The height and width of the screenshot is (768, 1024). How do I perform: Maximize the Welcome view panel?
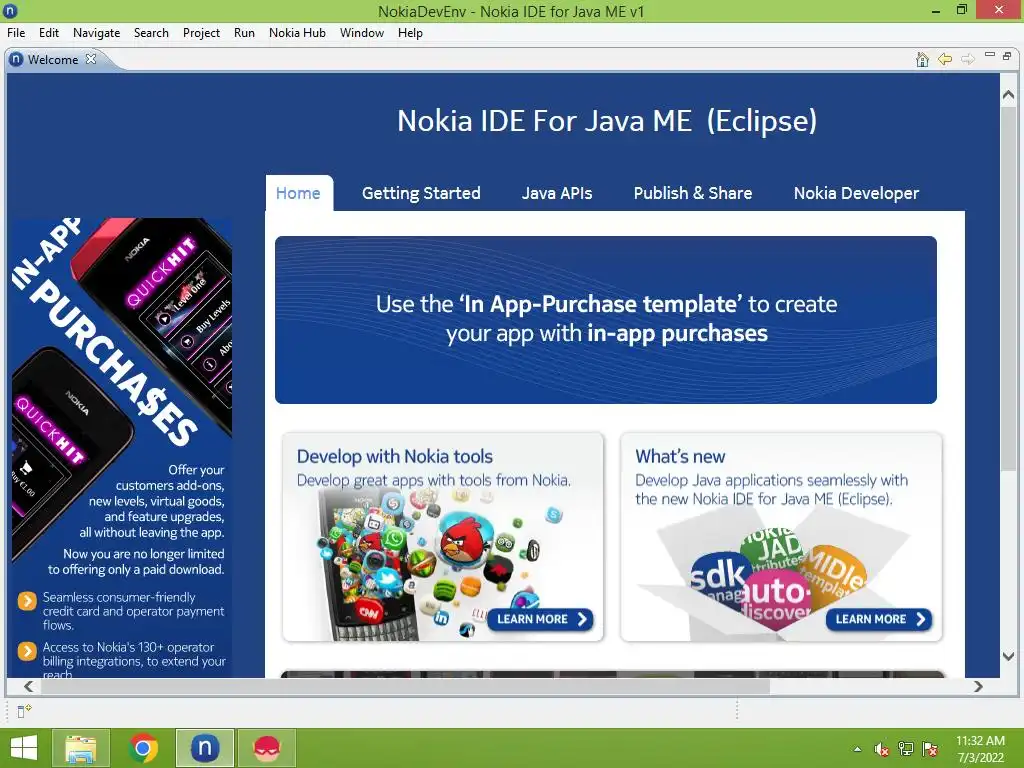[x=1007, y=56]
